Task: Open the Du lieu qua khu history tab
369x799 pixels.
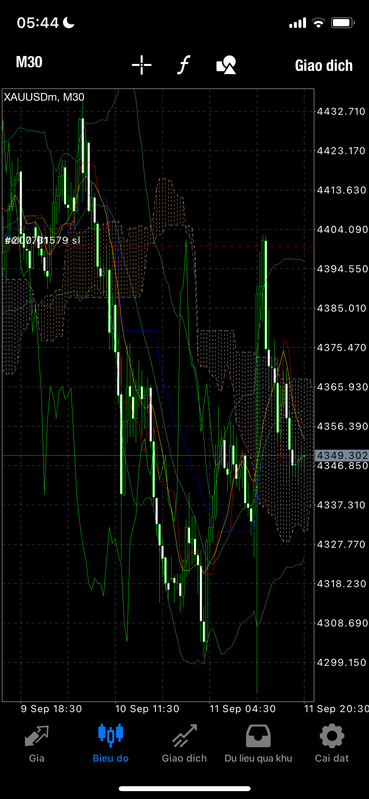Action: click(258, 743)
